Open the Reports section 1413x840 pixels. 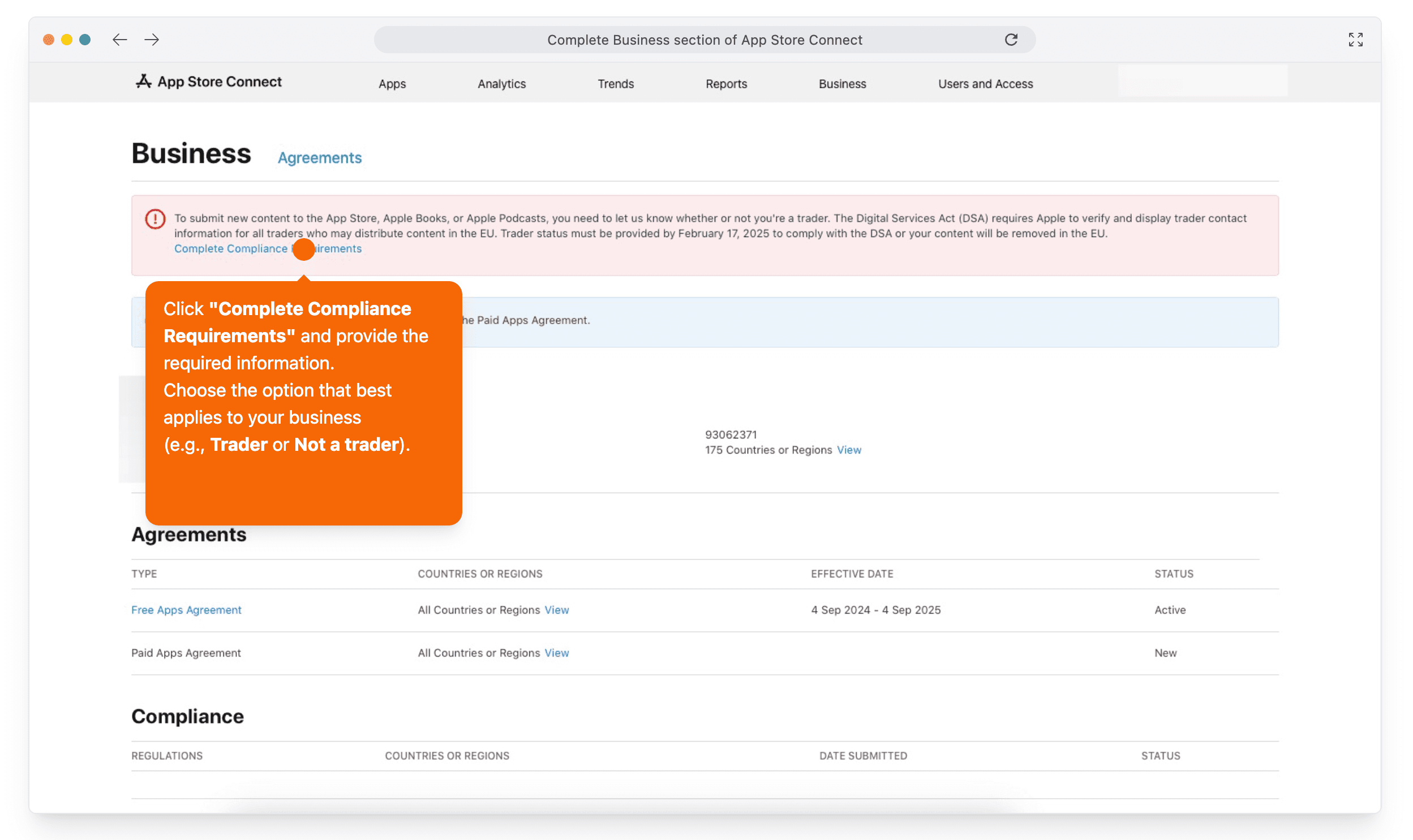pyautogui.click(x=726, y=84)
